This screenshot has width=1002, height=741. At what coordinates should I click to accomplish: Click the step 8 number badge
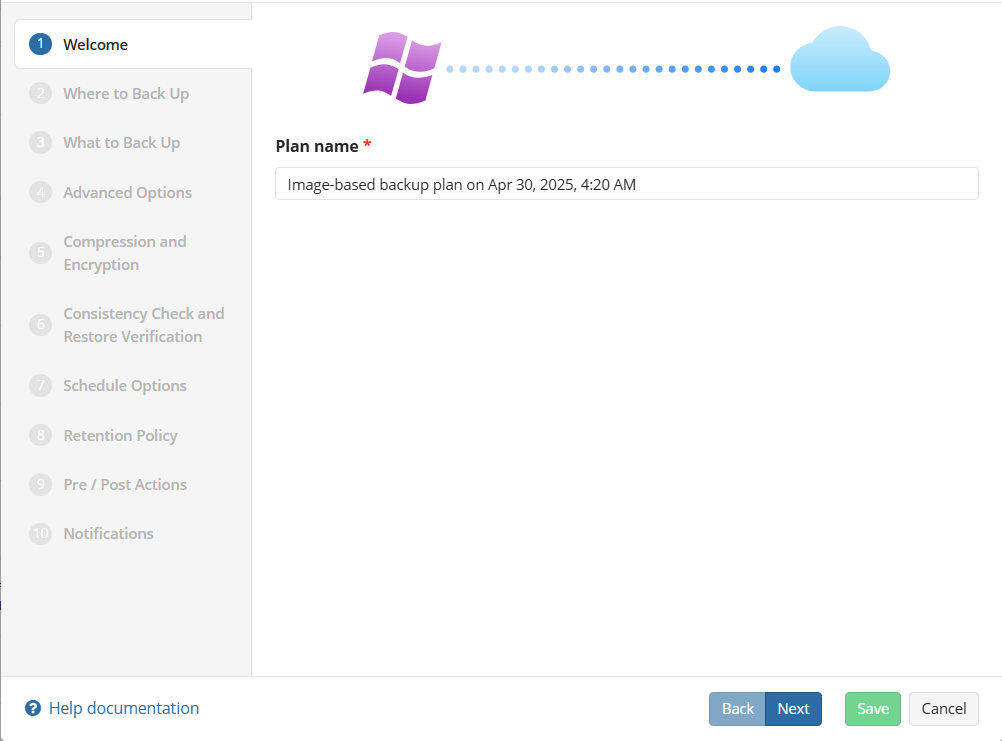click(40, 435)
